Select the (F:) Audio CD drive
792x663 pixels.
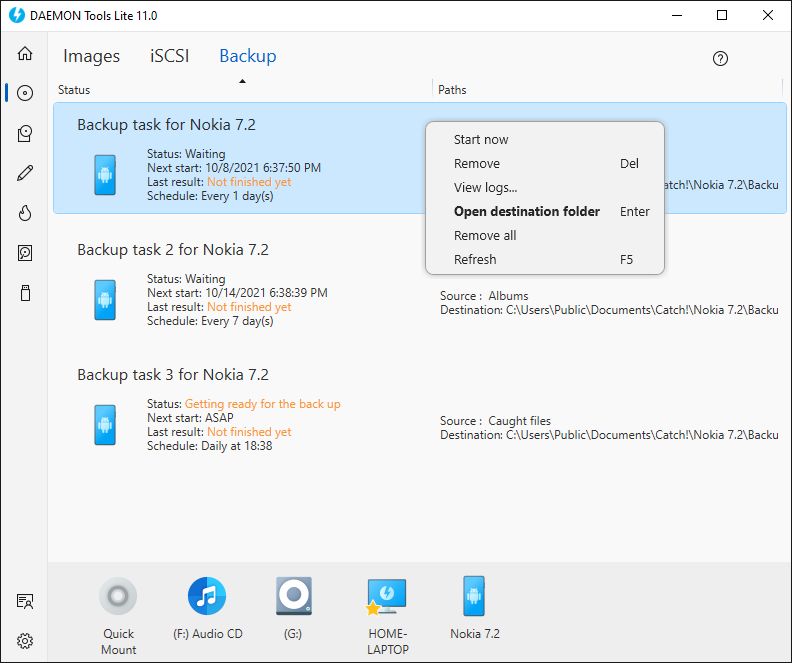click(x=207, y=596)
